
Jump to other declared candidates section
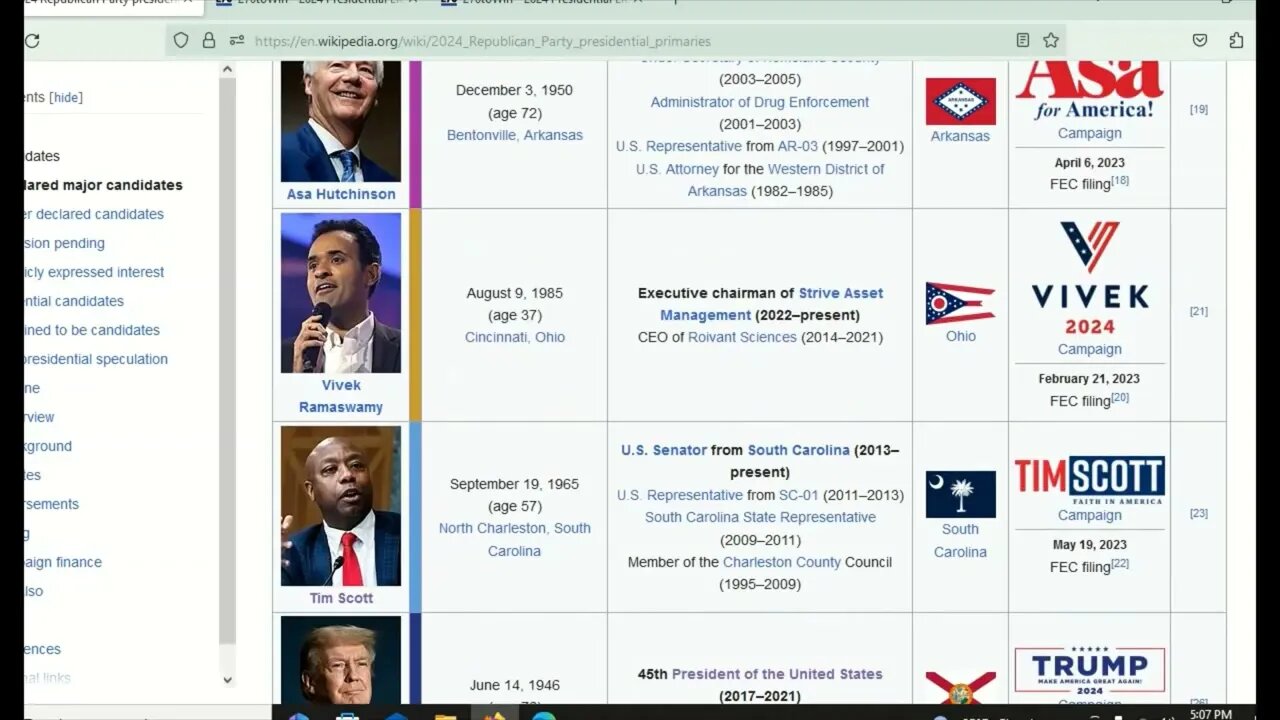[x=94, y=214]
